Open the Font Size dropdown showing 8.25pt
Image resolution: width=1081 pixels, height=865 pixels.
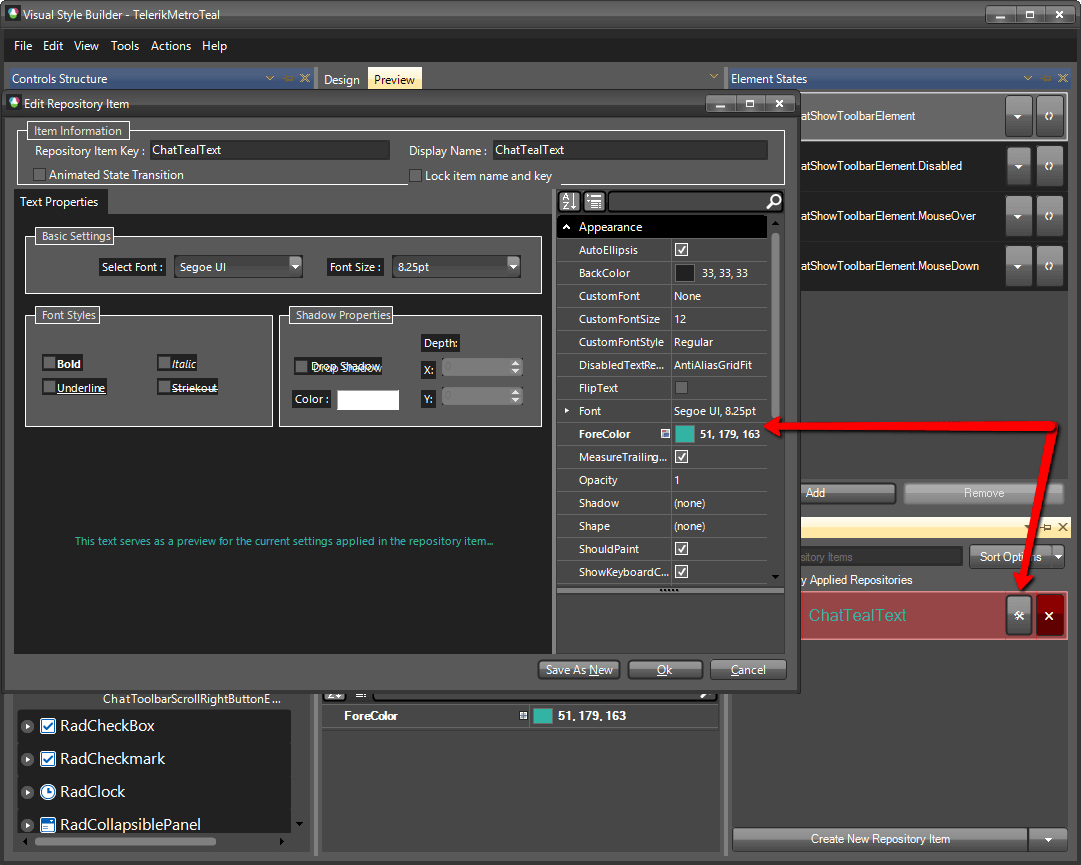(x=512, y=266)
